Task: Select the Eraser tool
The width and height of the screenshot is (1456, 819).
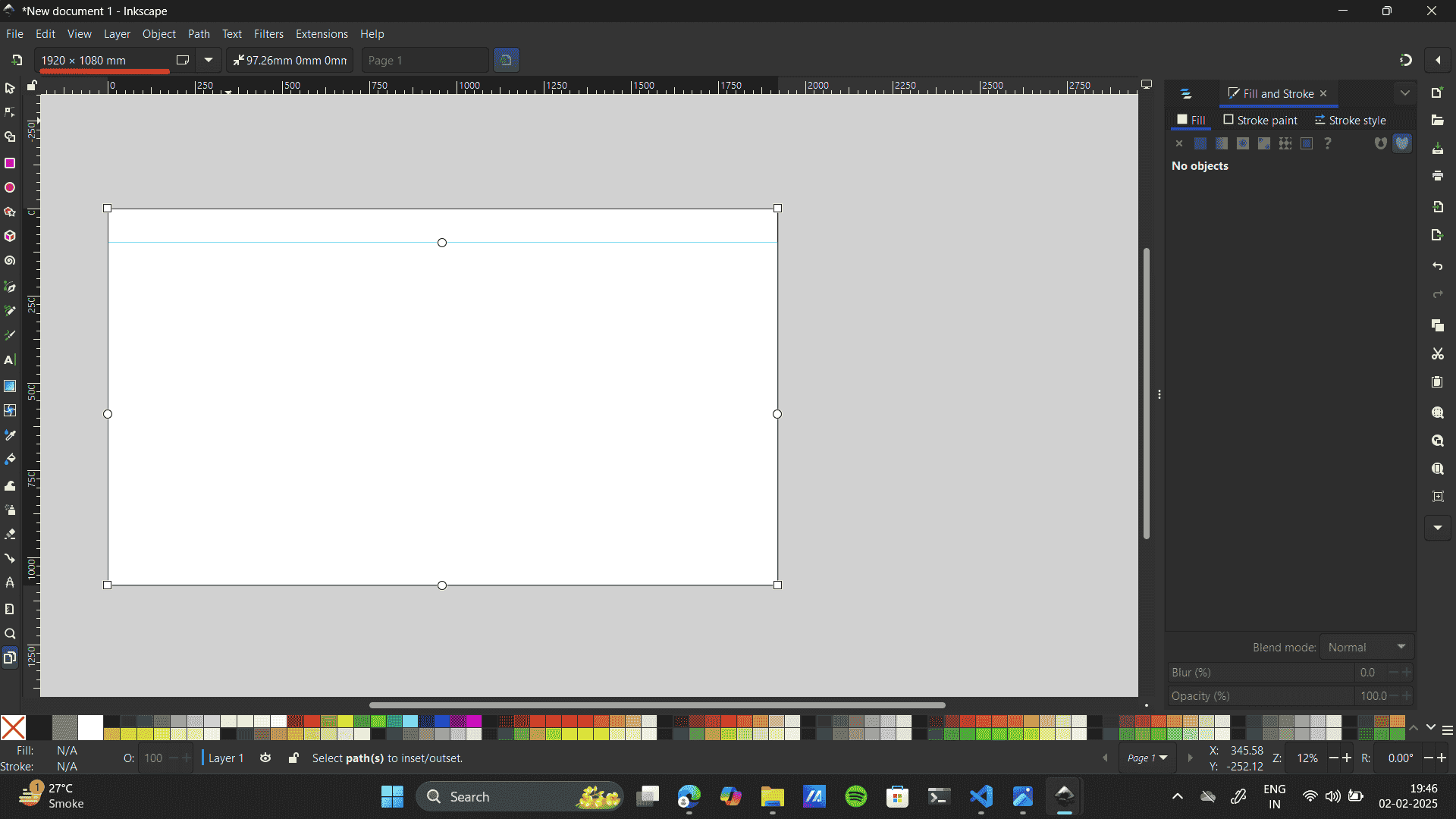Action: coord(10,534)
